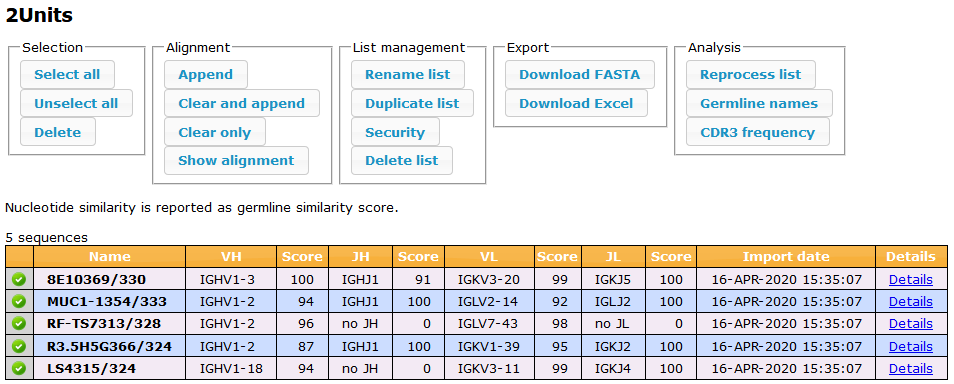This screenshot has width=954, height=384.
Task: Delete the selected sequences
Action: point(58,132)
